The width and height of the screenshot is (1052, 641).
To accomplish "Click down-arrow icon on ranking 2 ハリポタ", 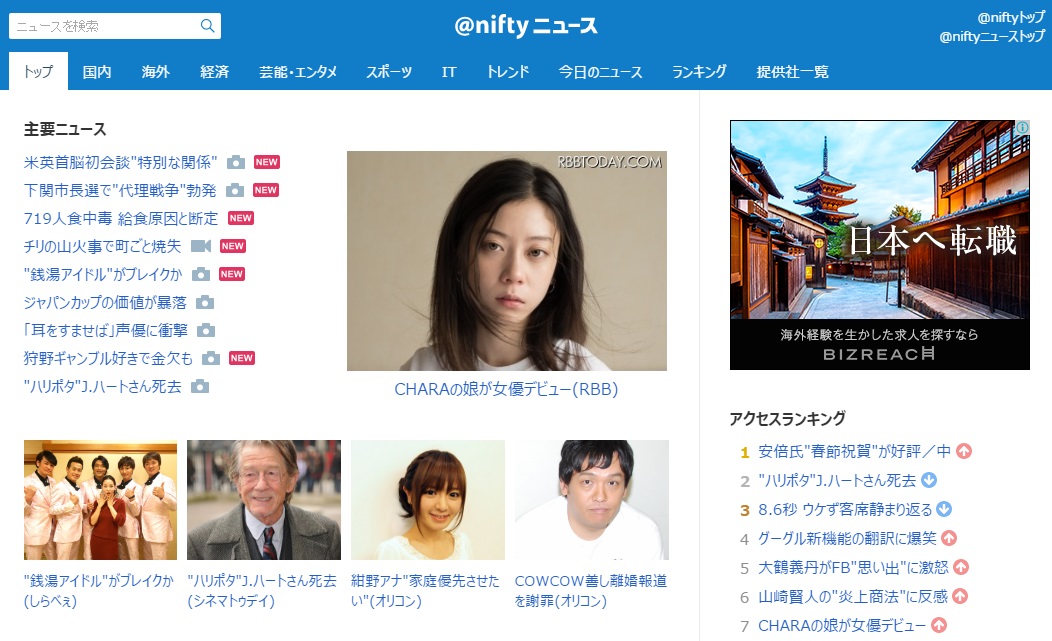I will (x=929, y=481).
